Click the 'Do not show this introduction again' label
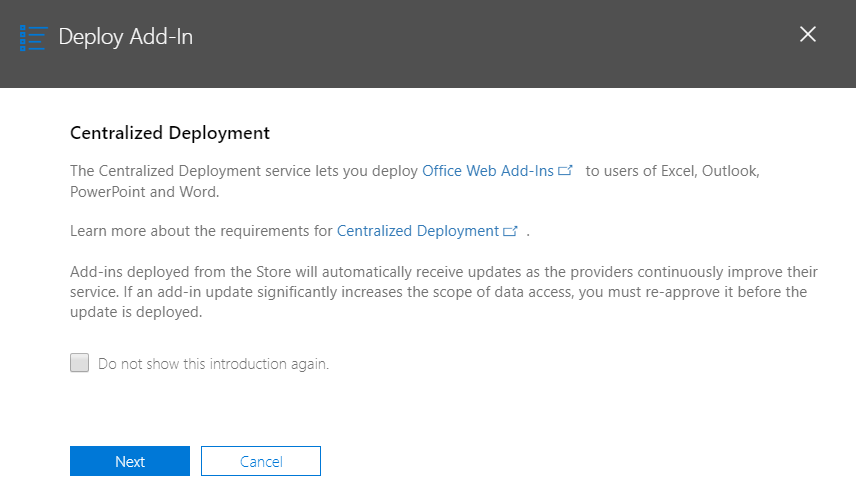The height and width of the screenshot is (495, 856). (213, 364)
